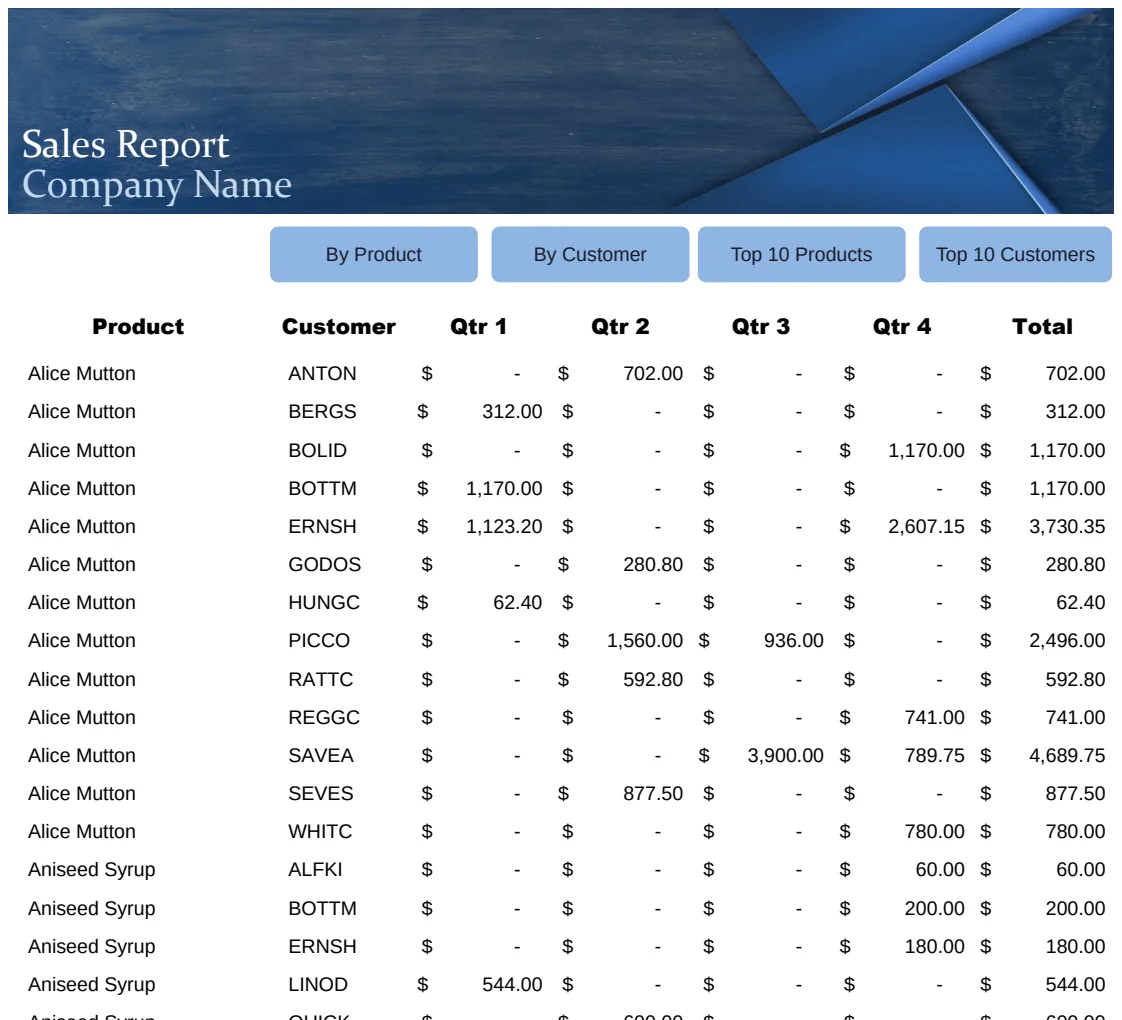The height and width of the screenshot is (1020, 1122).
Task: Select customer cell REGGC
Action: click(323, 717)
